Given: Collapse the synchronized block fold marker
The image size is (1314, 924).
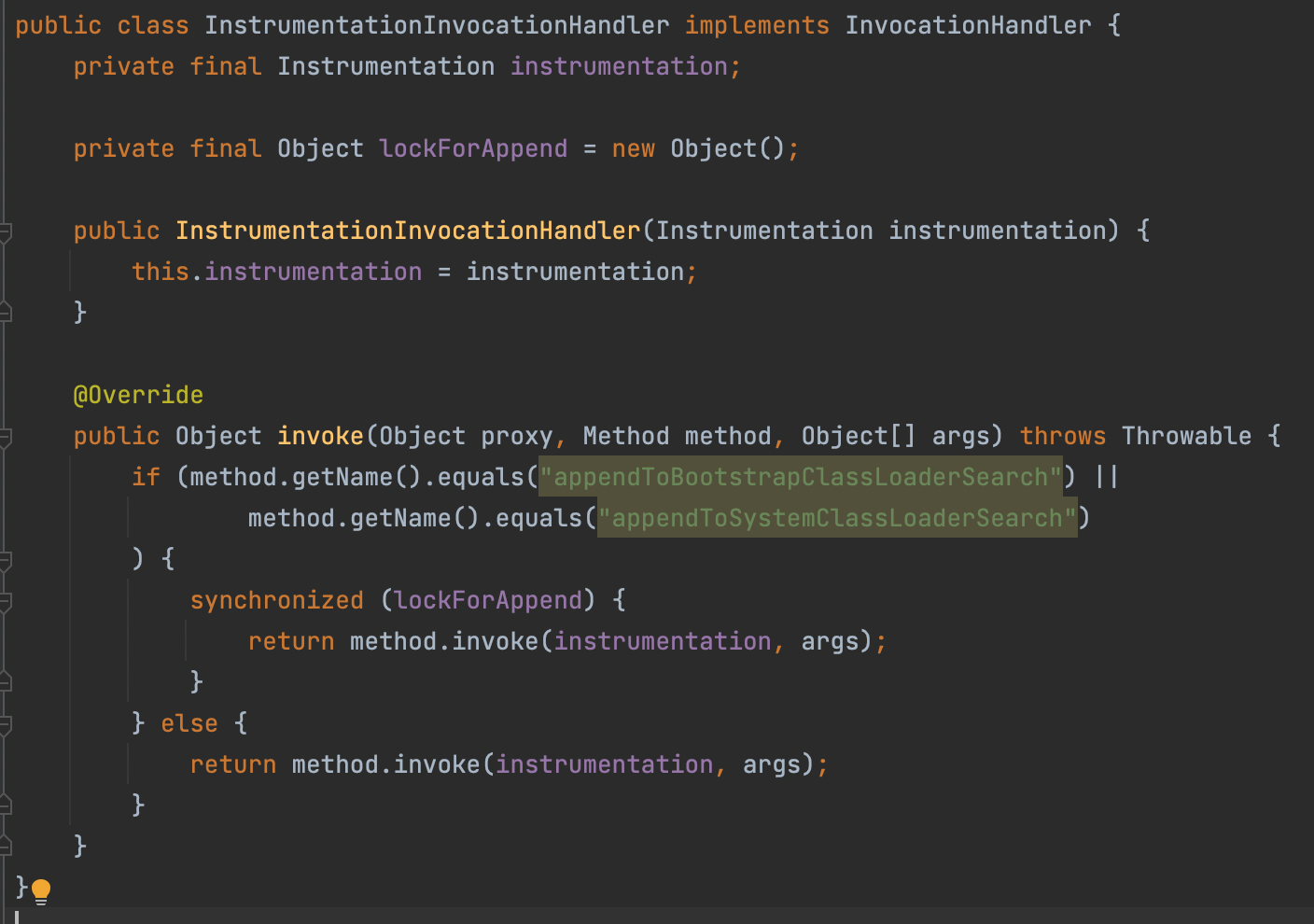Looking at the screenshot, I should tap(6, 600).
